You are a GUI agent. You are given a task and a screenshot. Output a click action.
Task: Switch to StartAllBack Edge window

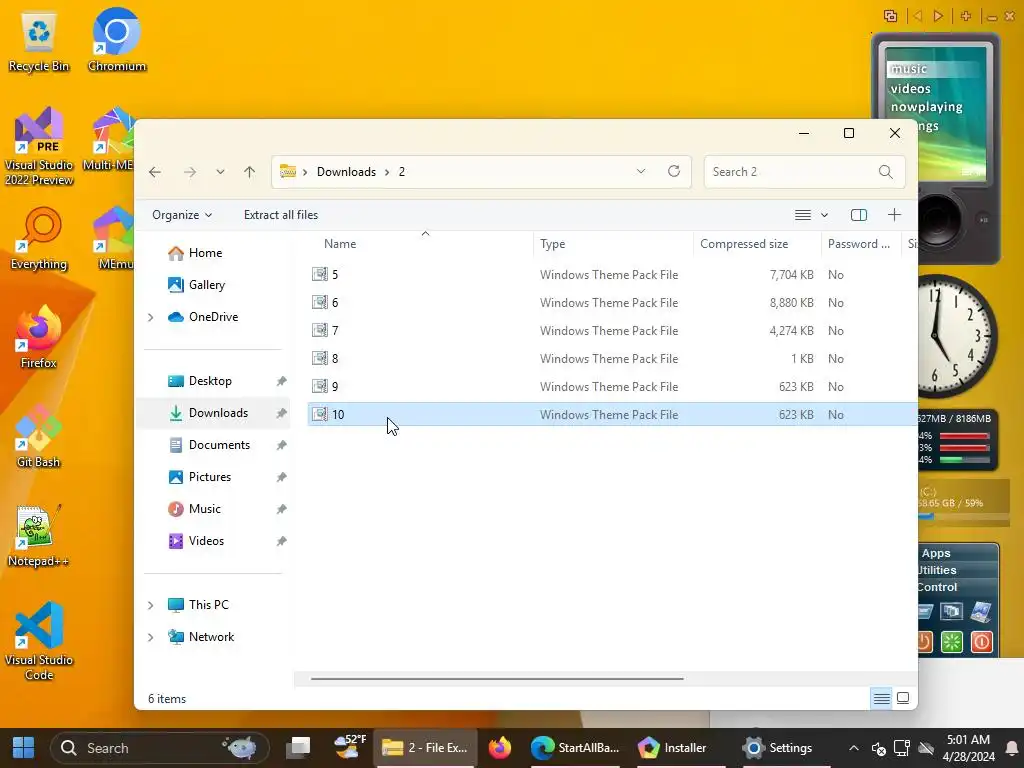(x=575, y=748)
